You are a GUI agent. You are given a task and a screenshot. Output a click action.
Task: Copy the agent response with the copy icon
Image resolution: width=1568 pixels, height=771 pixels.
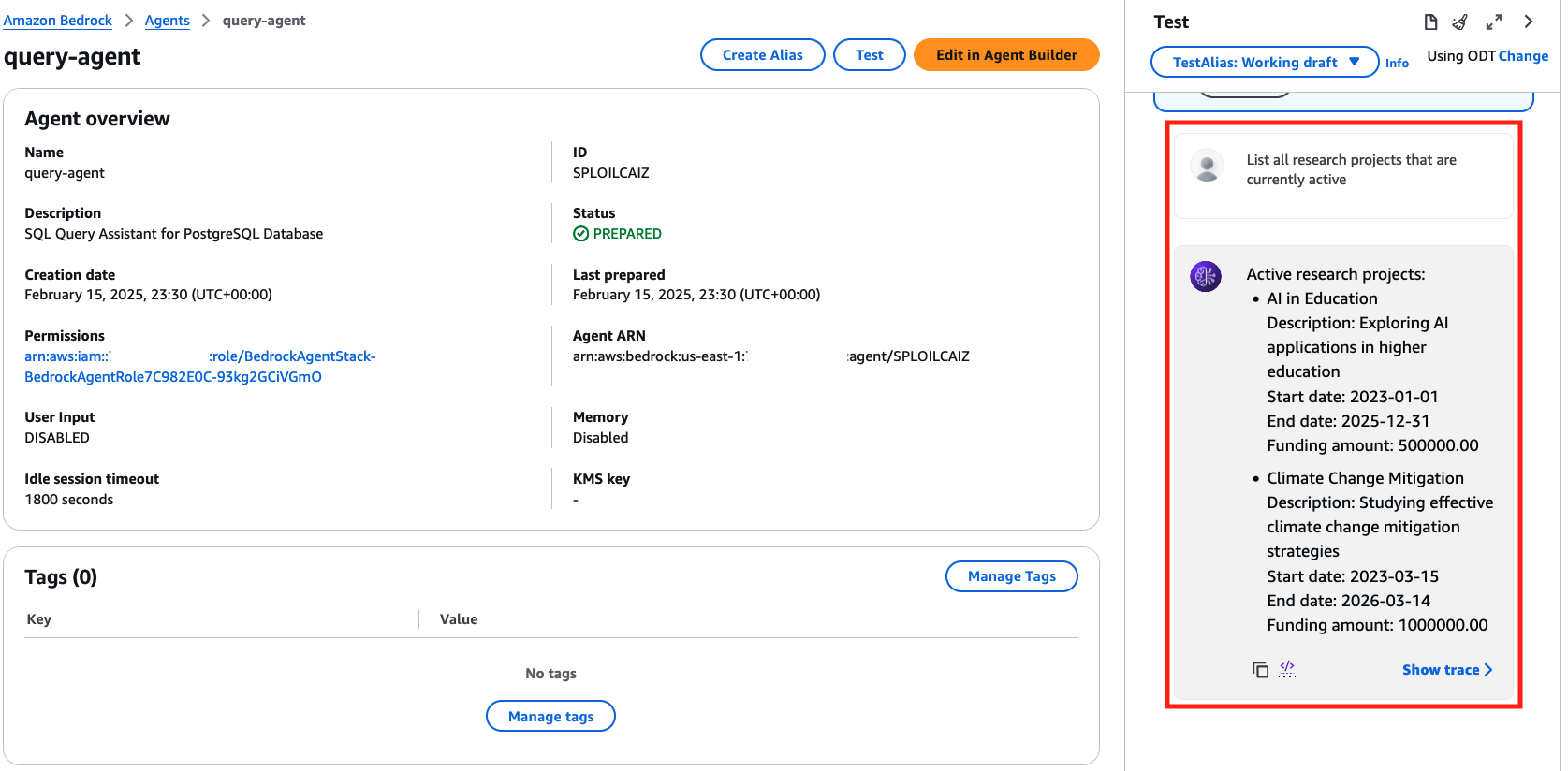[x=1260, y=669]
